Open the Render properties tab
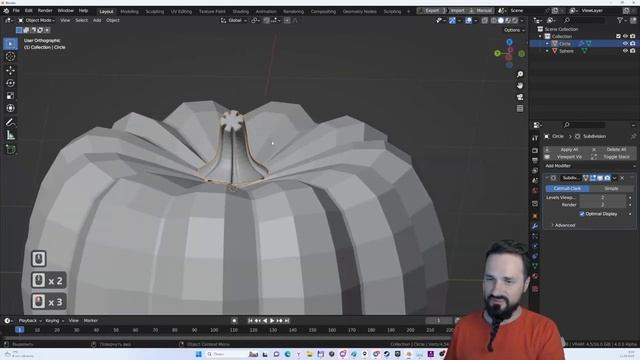640x360 pixels. [x=535, y=151]
